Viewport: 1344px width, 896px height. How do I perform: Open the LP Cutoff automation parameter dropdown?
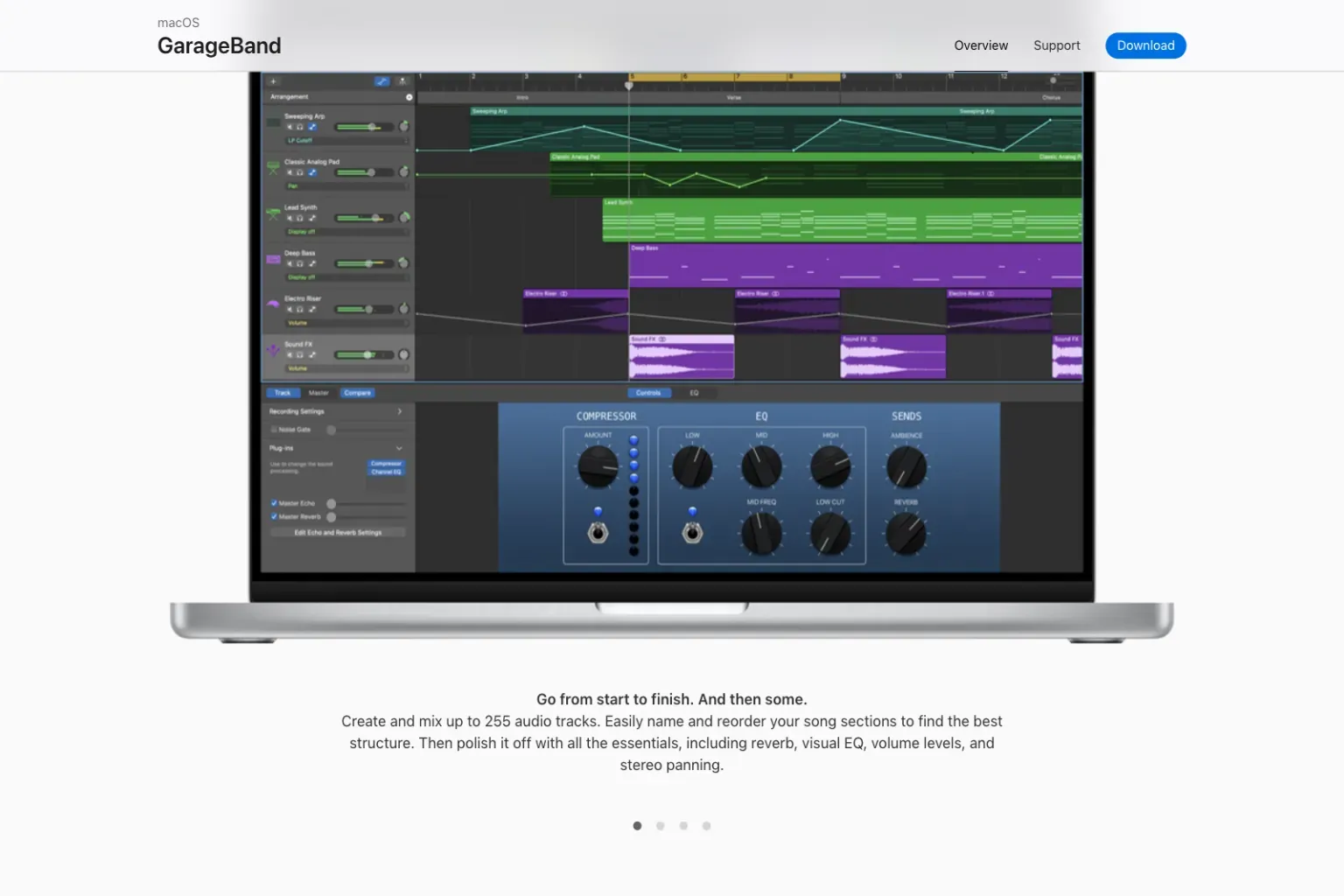tap(347, 141)
